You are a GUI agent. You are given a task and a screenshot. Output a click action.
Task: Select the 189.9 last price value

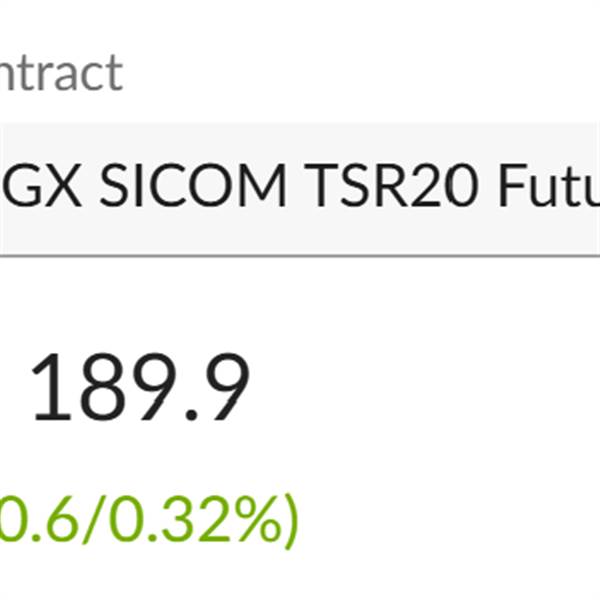139,388
